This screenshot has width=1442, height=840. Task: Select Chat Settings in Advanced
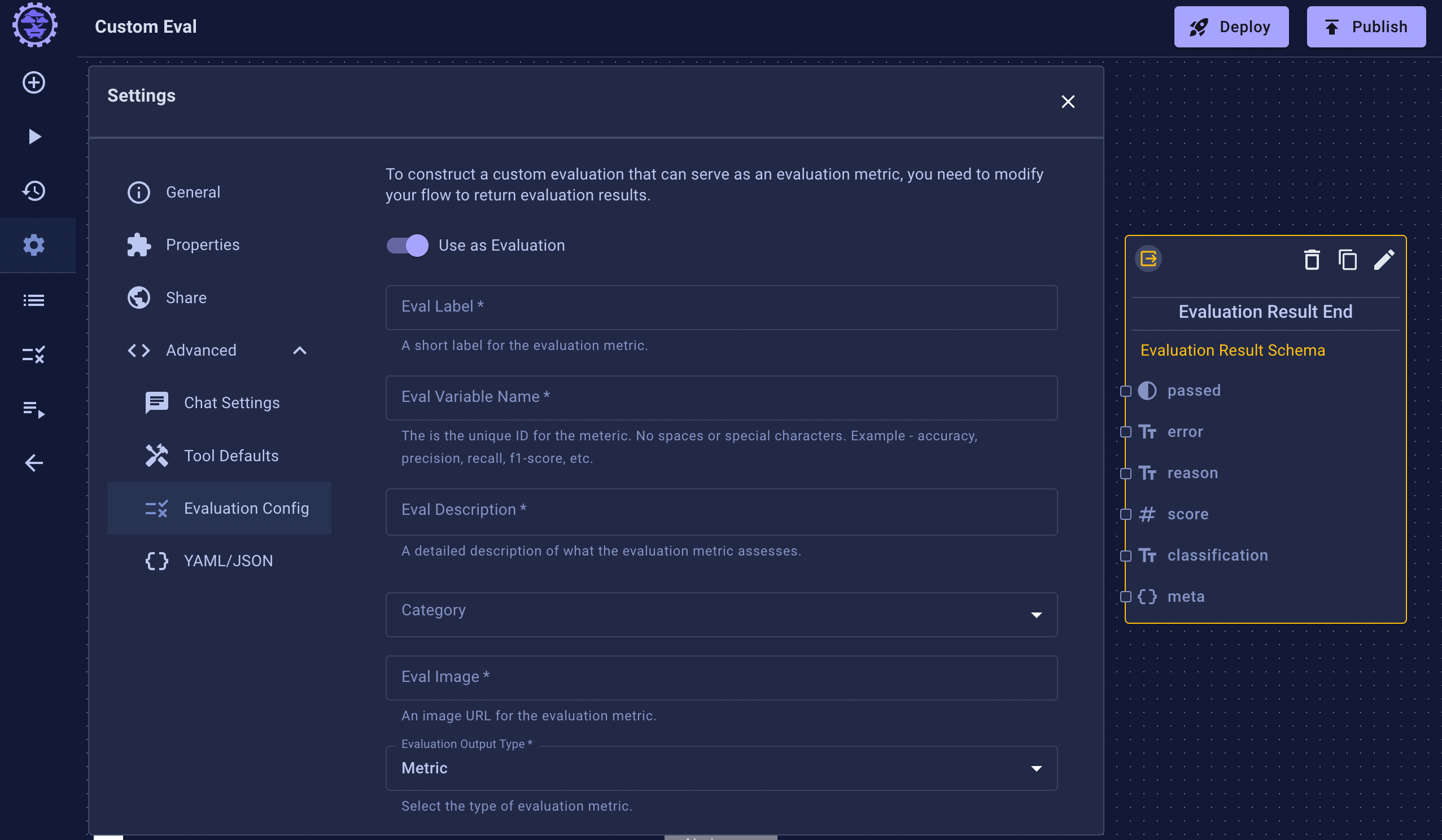point(219,403)
